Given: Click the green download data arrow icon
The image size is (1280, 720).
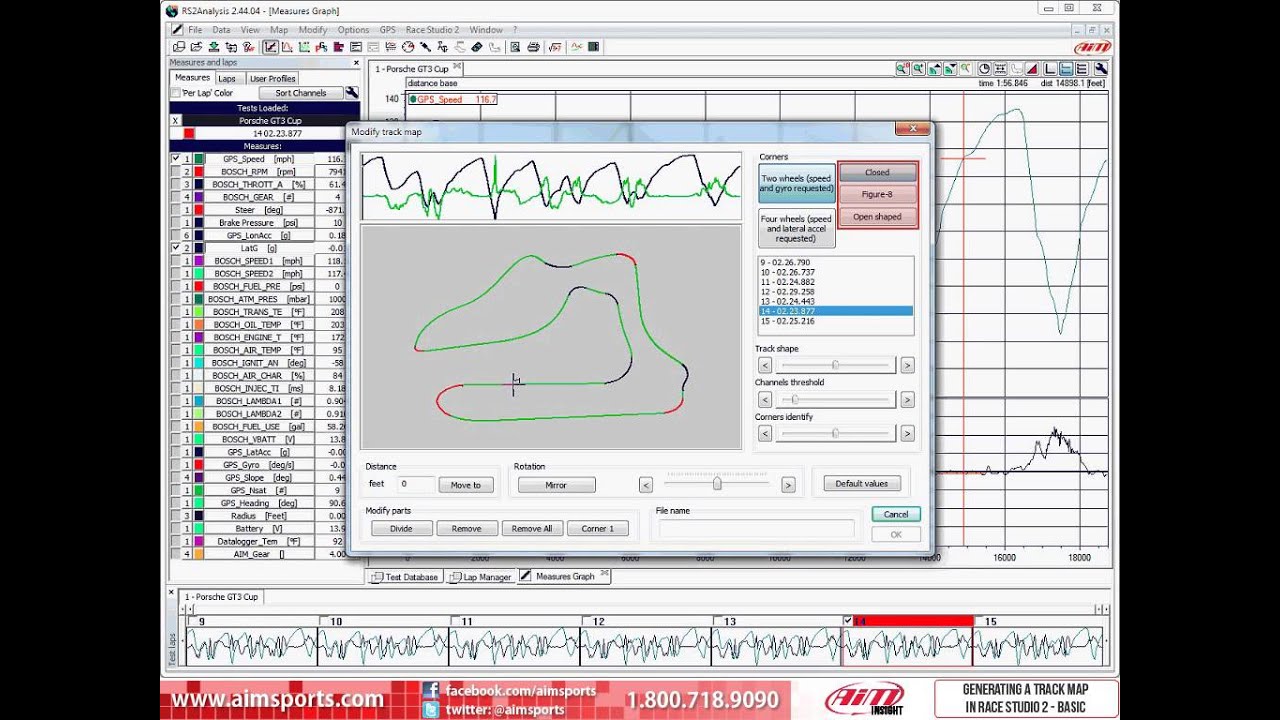Looking at the screenshot, I should pyautogui.click(x=214, y=46).
